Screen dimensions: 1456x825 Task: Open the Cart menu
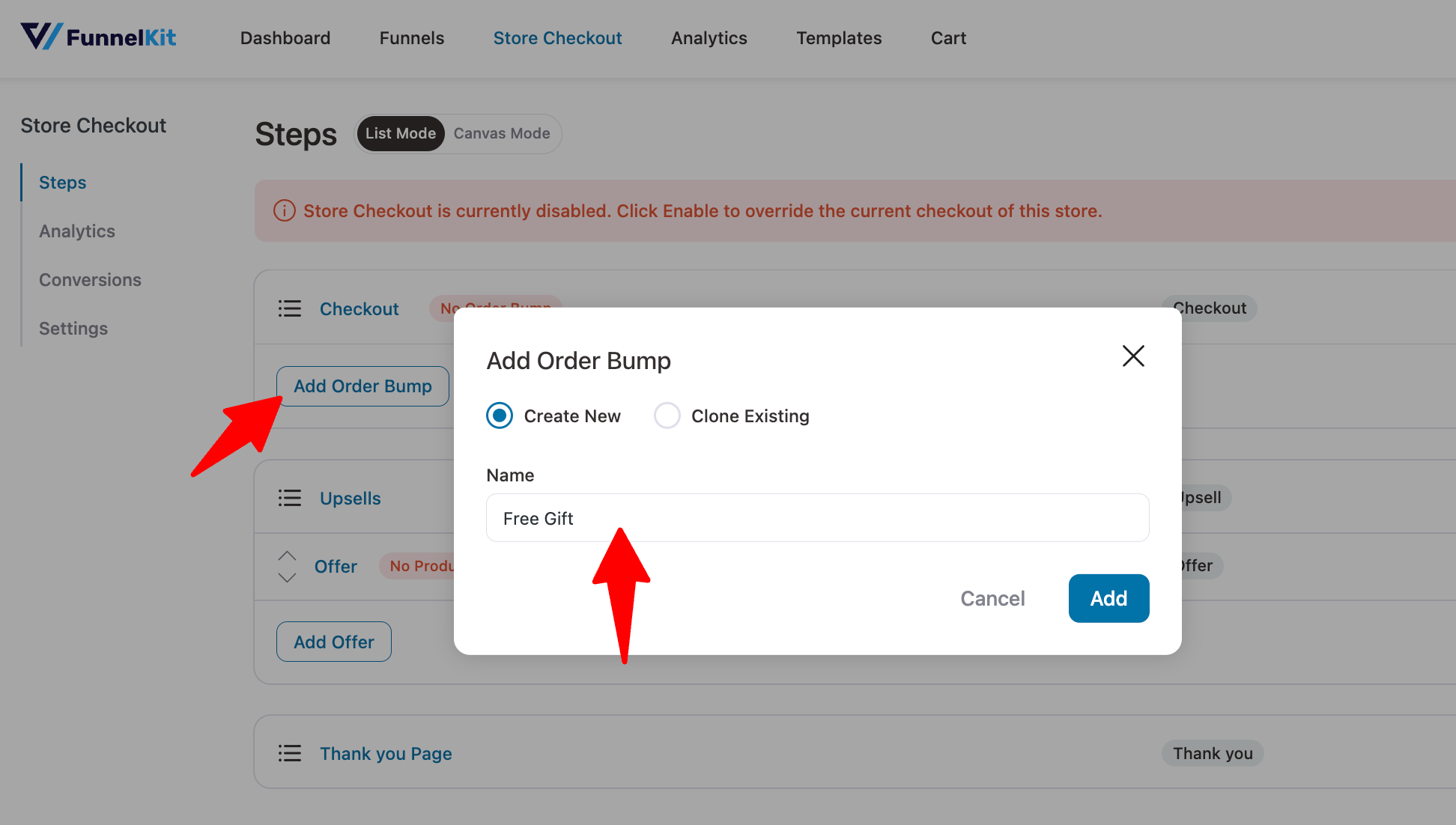(948, 38)
